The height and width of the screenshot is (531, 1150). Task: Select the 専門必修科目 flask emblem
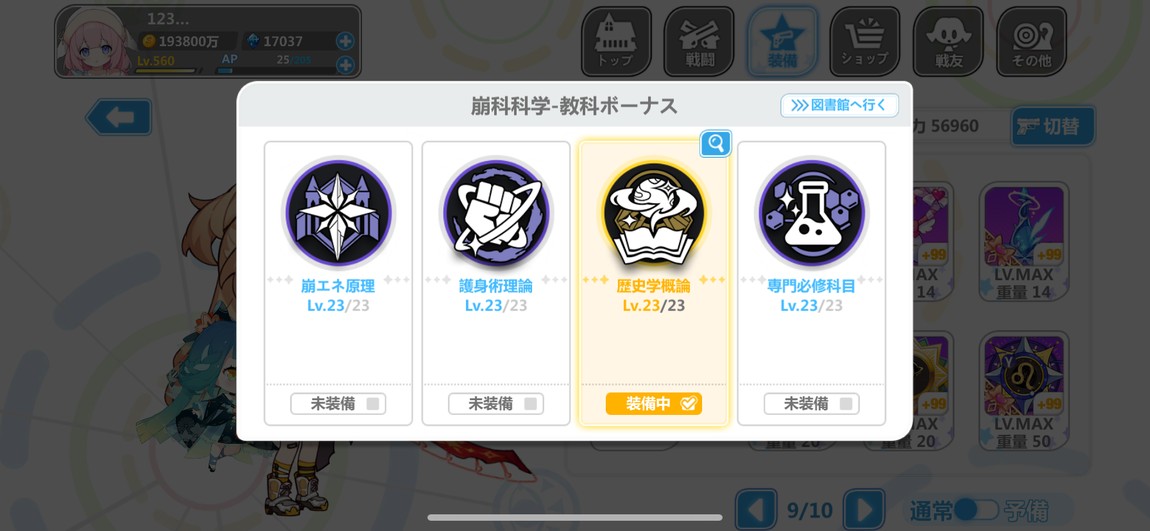pyautogui.click(x=811, y=214)
